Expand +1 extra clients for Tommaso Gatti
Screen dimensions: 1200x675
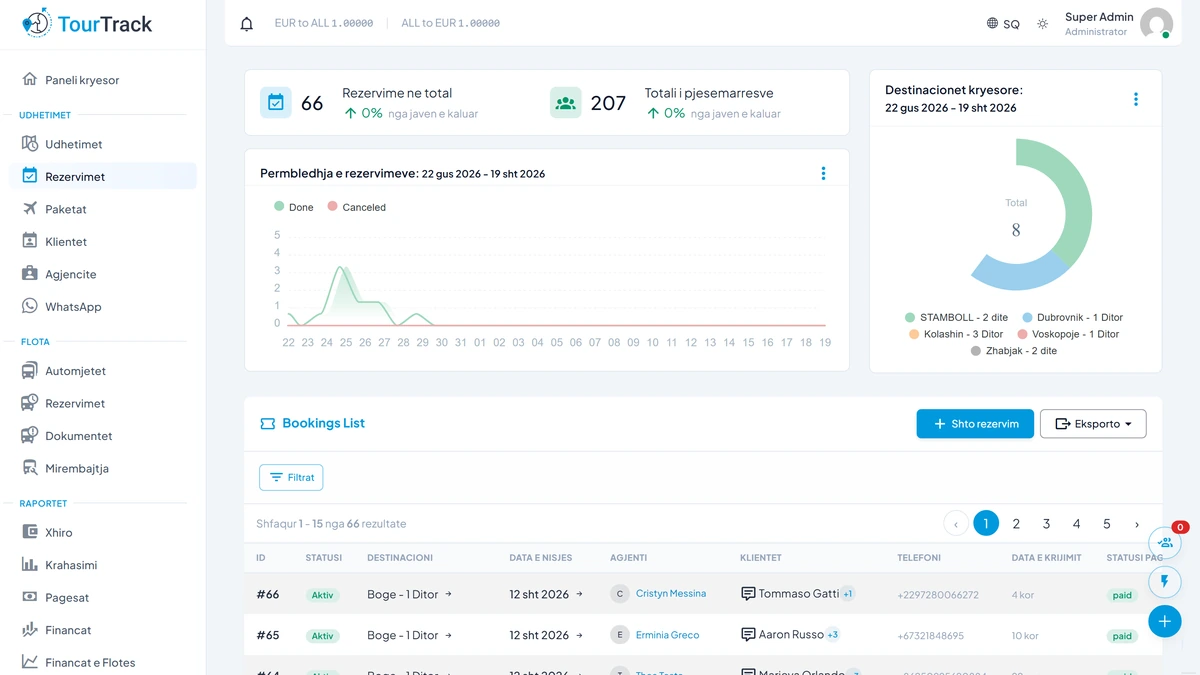point(847,594)
